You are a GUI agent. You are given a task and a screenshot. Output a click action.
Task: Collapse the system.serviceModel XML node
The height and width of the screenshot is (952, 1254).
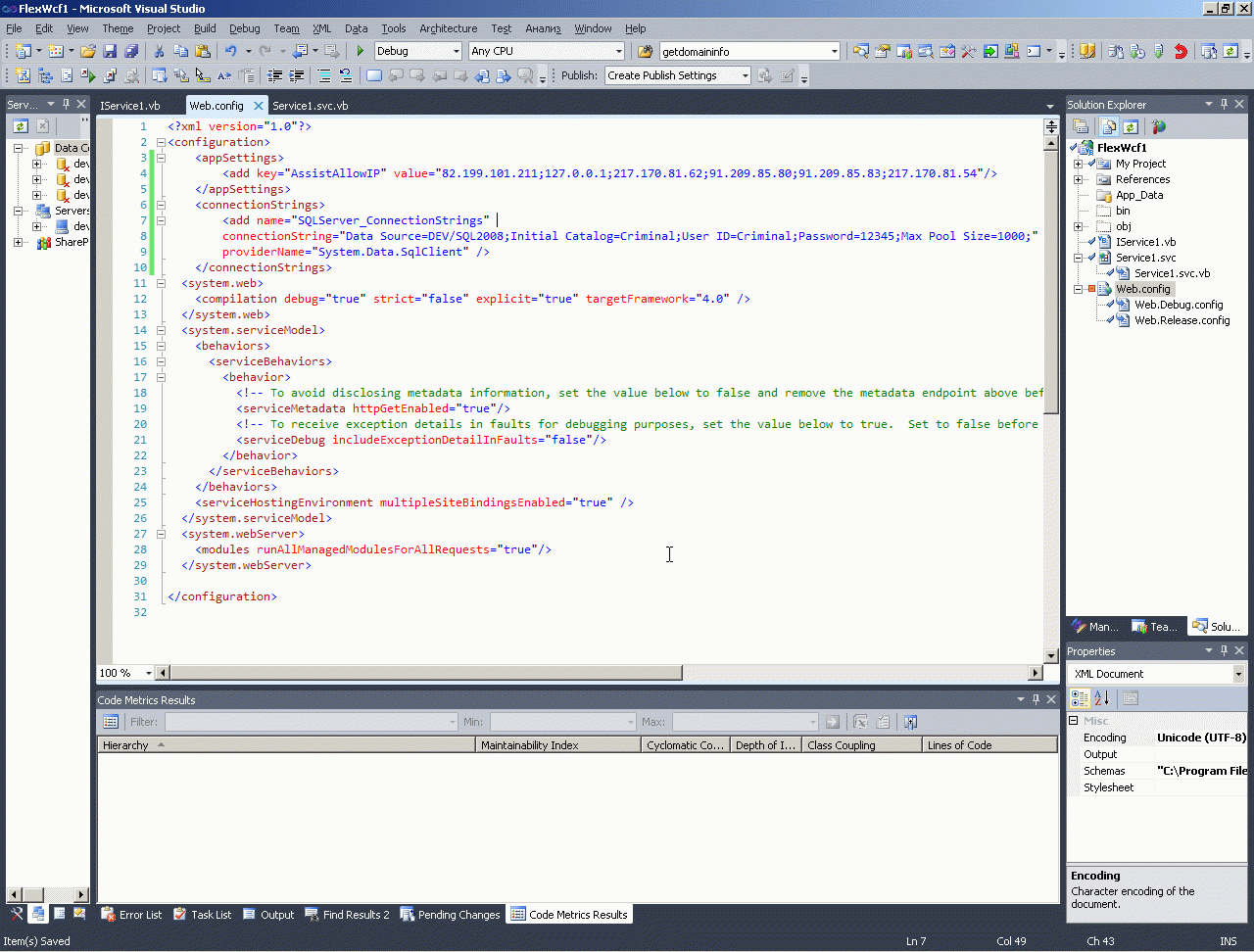click(162, 330)
